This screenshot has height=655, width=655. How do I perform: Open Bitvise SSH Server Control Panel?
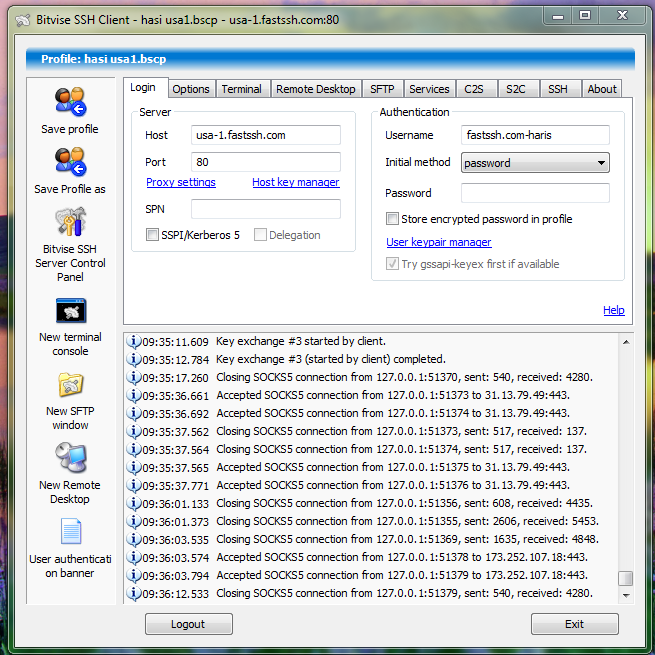tap(70, 222)
